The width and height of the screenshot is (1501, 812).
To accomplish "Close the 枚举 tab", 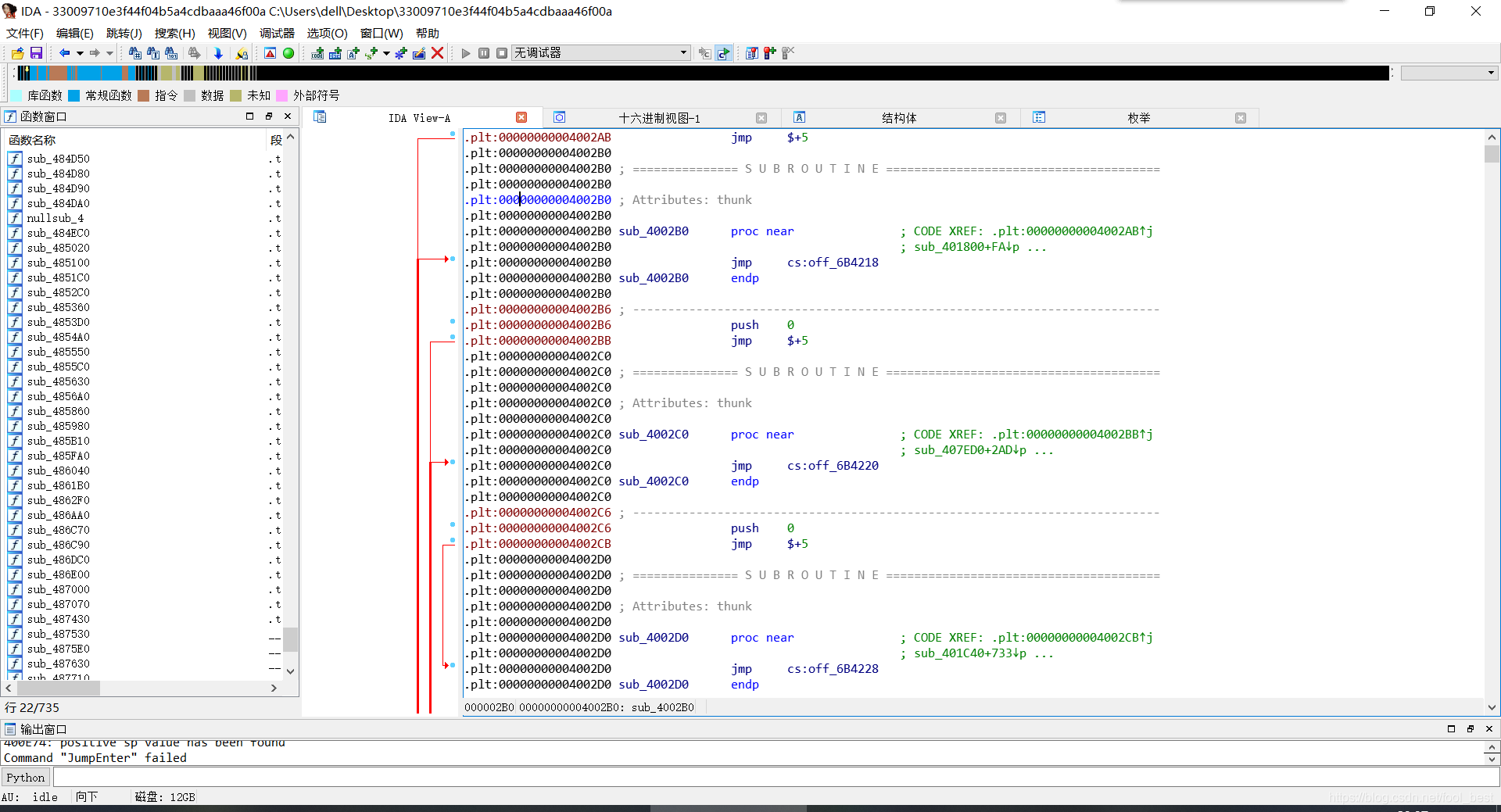I will (1241, 118).
